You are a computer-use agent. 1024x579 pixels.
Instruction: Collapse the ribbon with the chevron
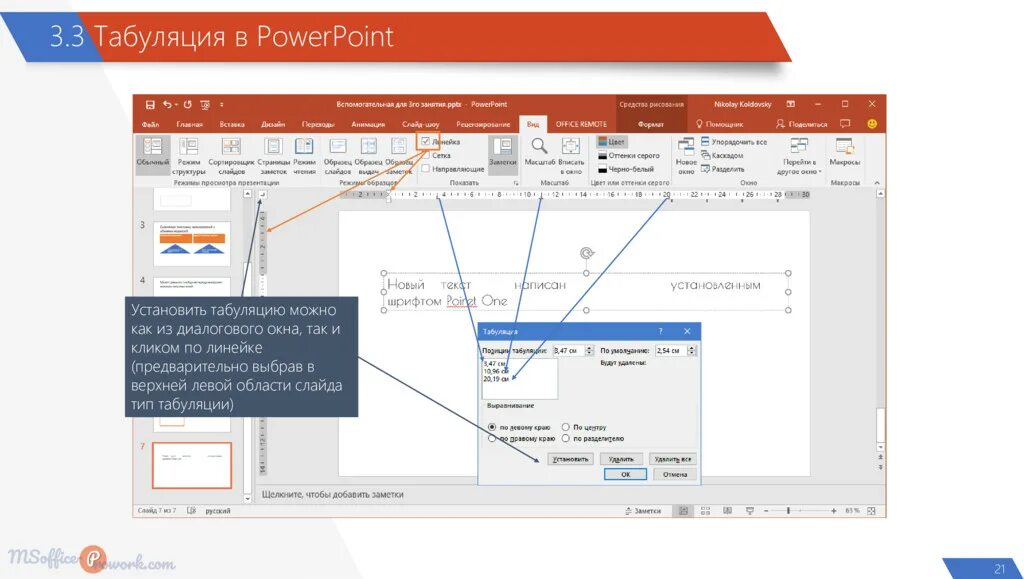[876, 183]
